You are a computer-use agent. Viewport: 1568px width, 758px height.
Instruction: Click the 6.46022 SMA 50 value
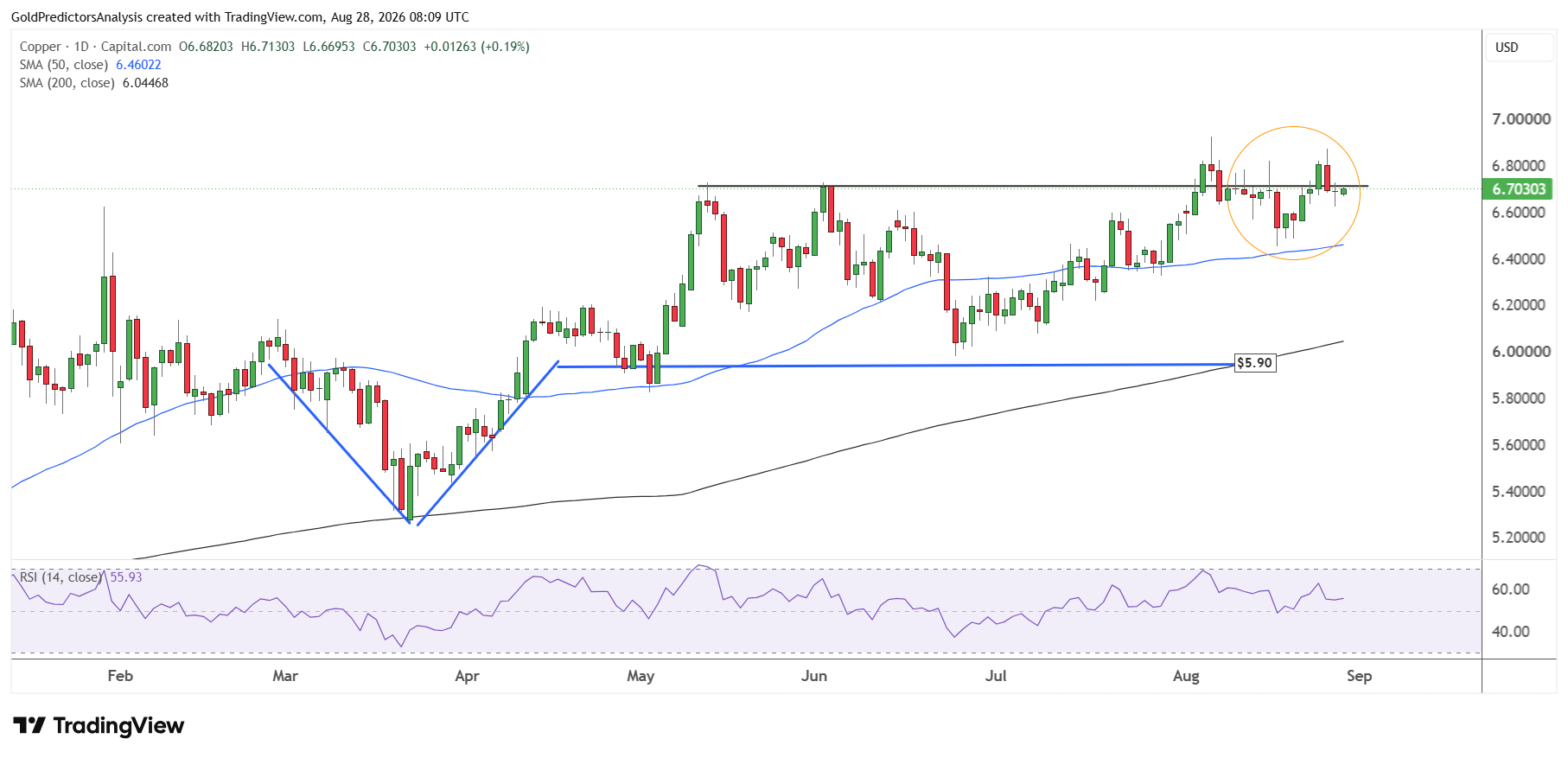138,65
